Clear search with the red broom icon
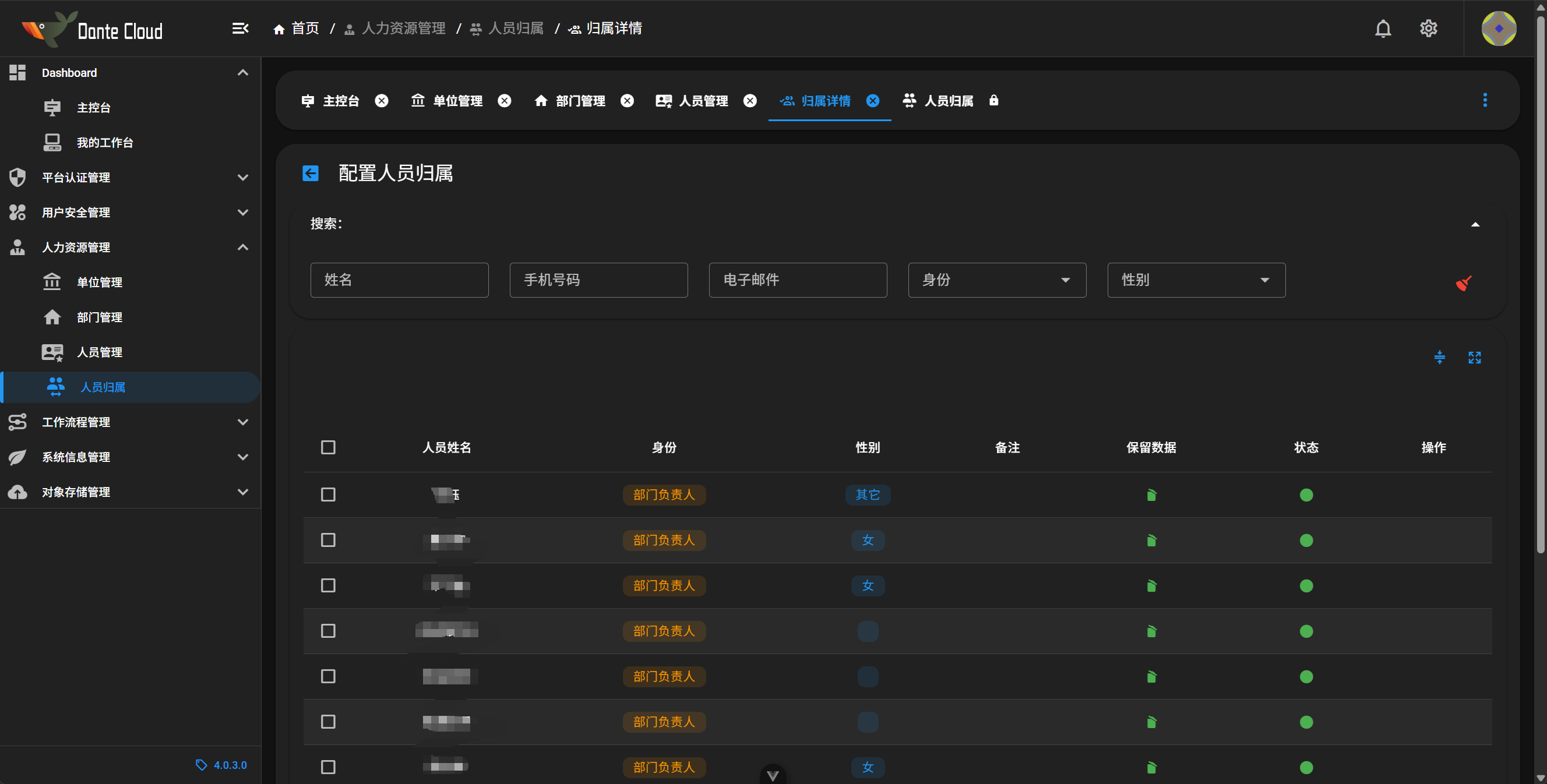 [1464, 282]
